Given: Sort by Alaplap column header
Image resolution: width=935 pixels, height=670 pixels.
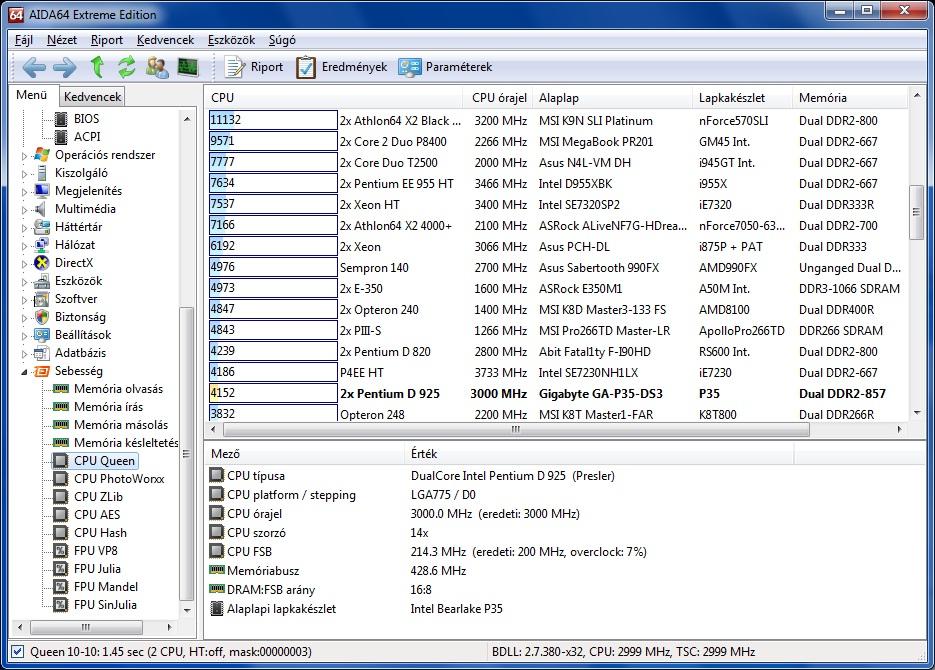Looking at the screenshot, I should [x=613, y=98].
